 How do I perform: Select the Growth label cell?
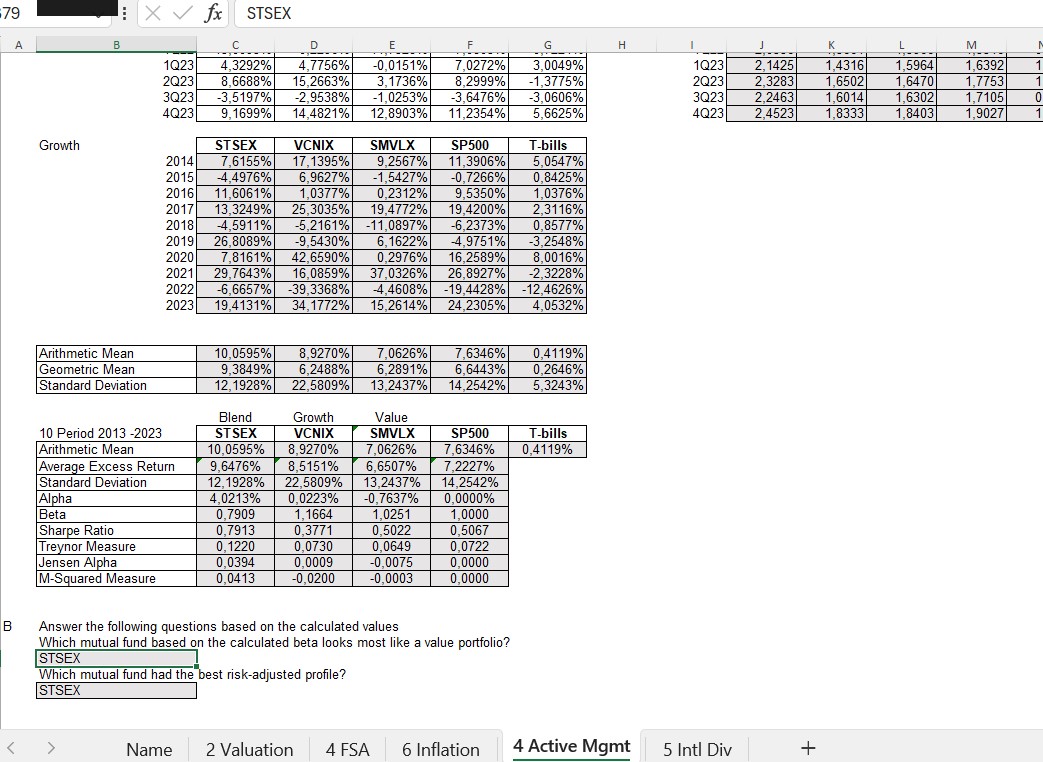pos(58,145)
